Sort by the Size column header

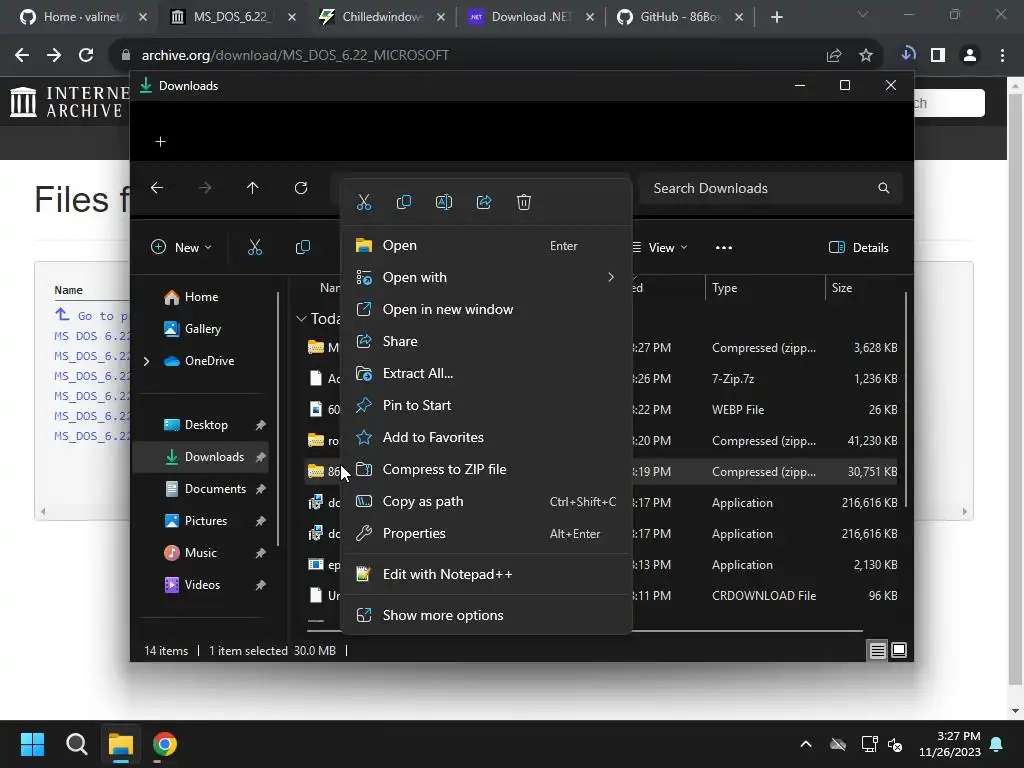point(865,288)
